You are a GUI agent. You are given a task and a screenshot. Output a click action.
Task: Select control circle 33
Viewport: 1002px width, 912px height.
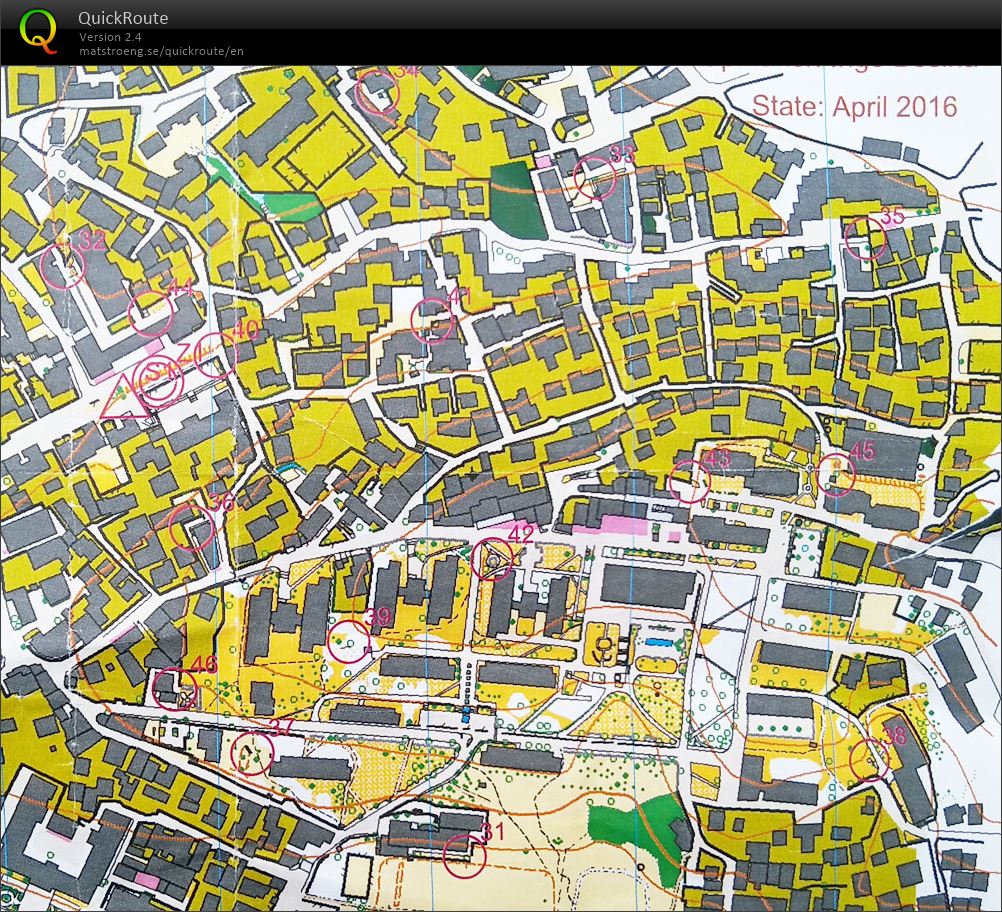(x=594, y=178)
